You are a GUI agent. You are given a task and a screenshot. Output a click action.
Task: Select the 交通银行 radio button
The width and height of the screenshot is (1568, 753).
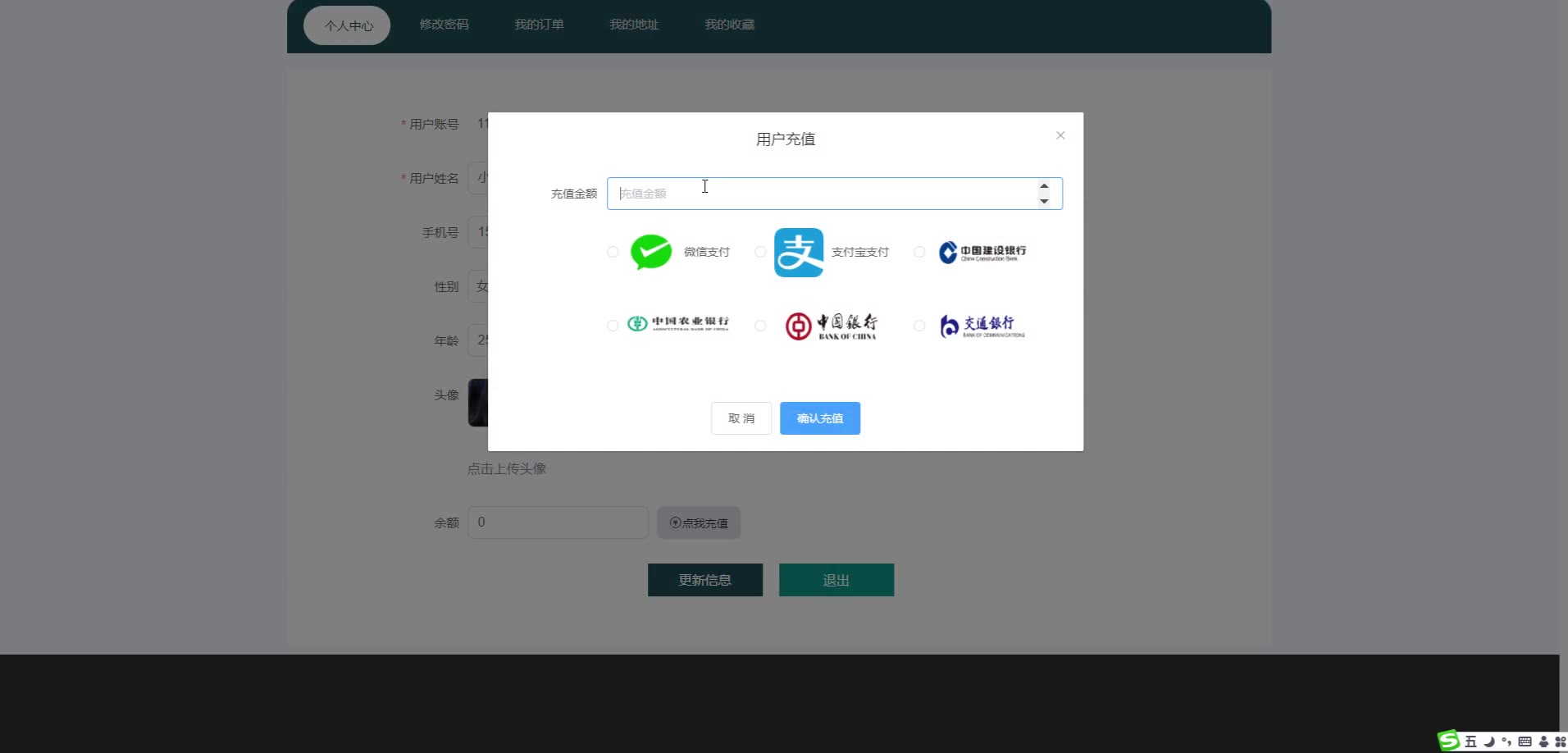click(919, 326)
